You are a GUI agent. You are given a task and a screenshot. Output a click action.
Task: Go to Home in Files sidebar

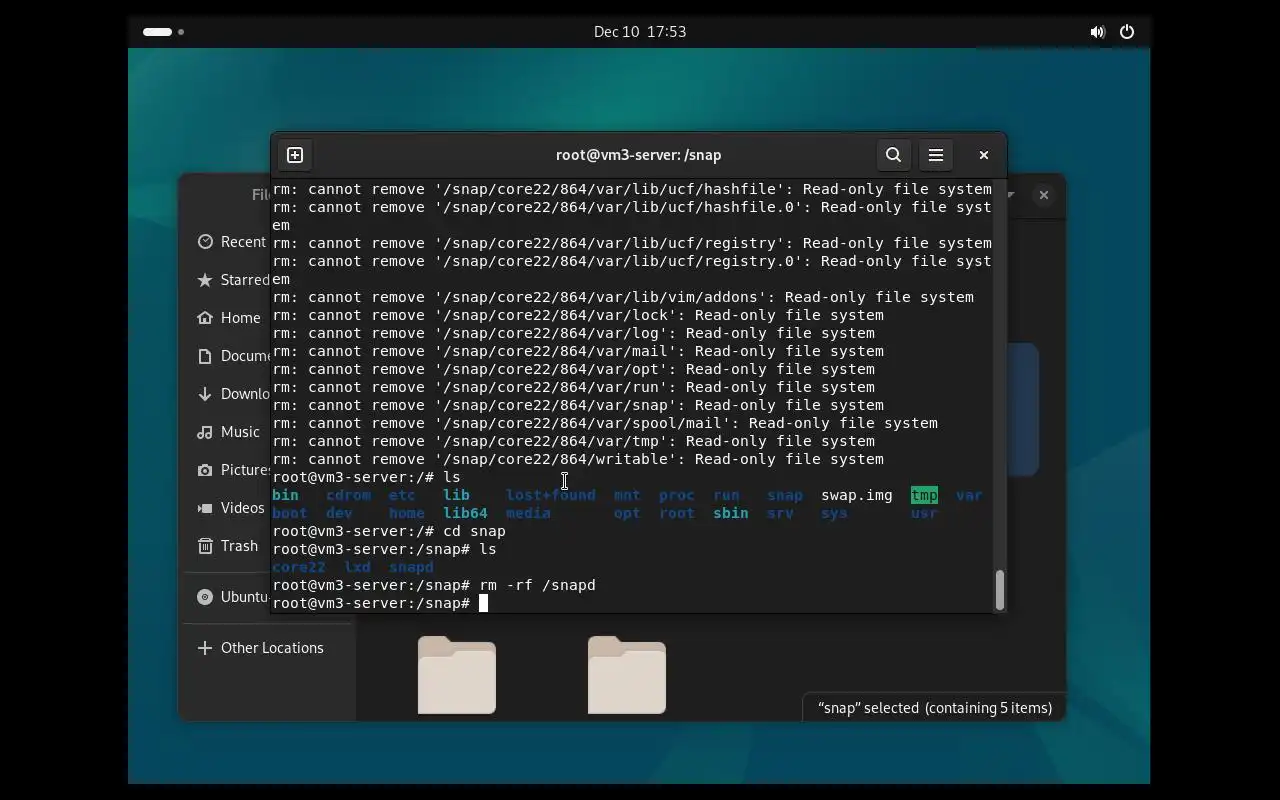(240, 317)
